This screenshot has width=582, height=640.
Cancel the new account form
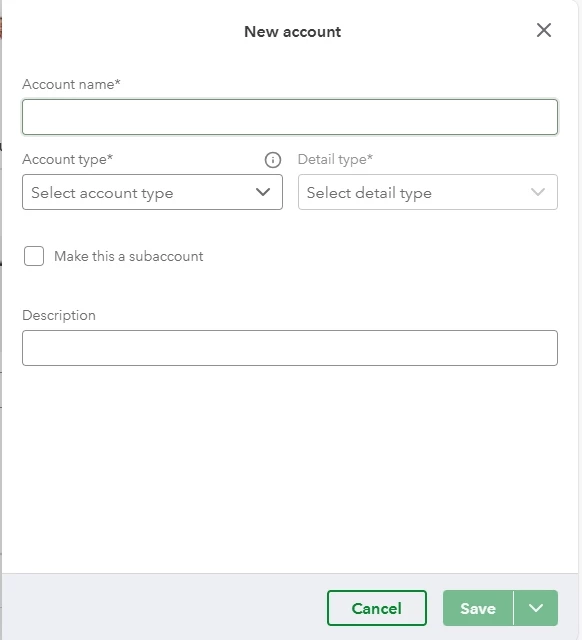point(377,608)
